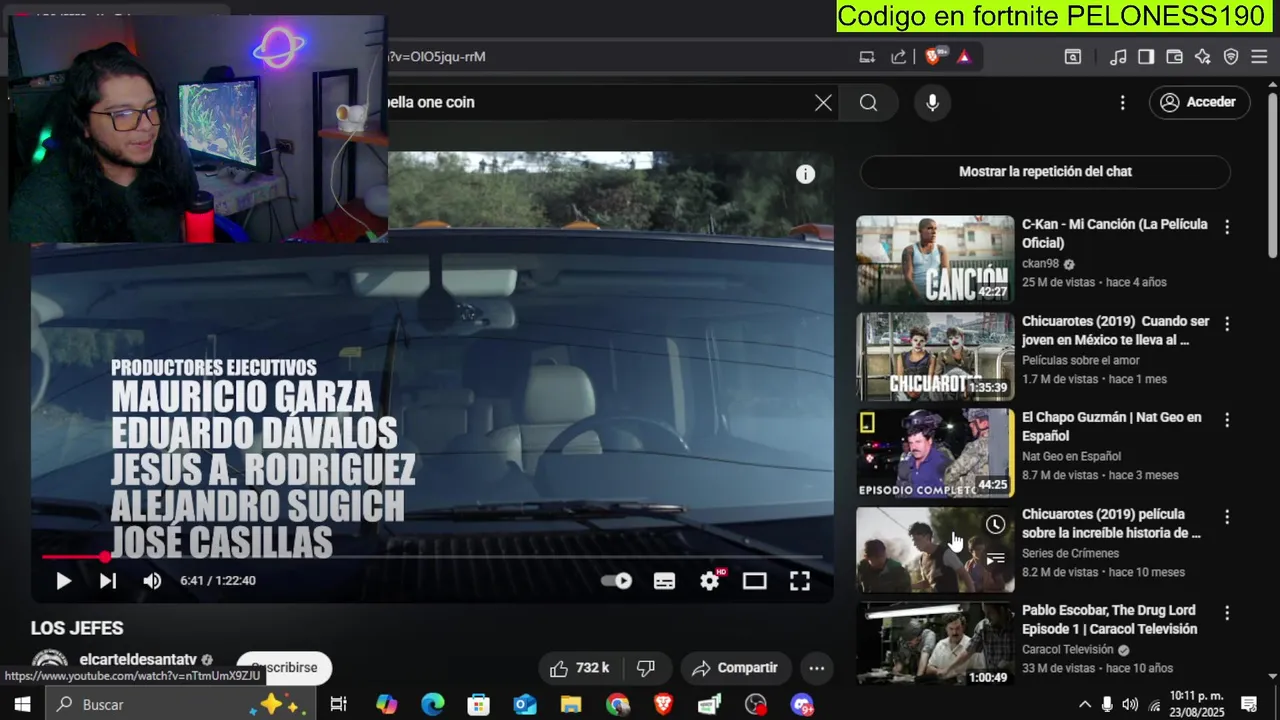Open the volume control in system tray
Image resolution: width=1280 pixels, height=720 pixels.
(1130, 705)
